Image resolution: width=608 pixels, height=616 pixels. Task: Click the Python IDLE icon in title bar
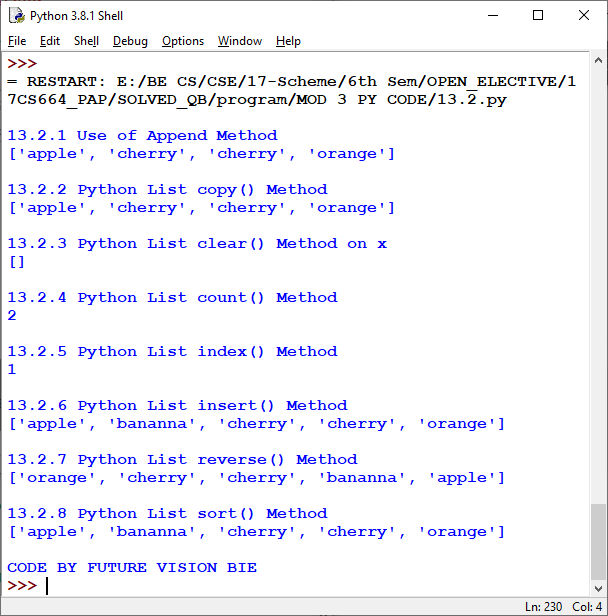[16, 15]
